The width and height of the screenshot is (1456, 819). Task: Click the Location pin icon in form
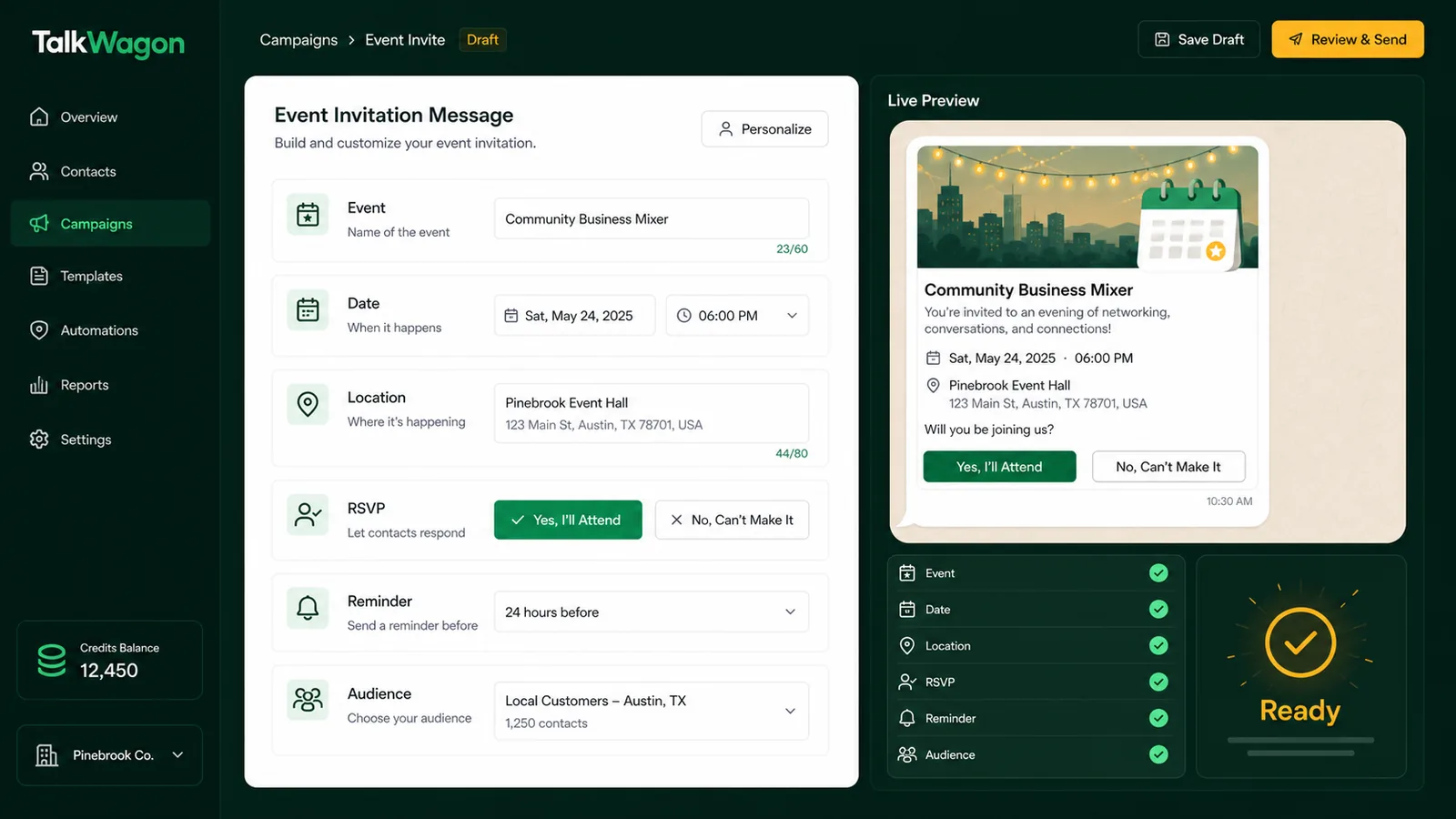[x=308, y=404]
